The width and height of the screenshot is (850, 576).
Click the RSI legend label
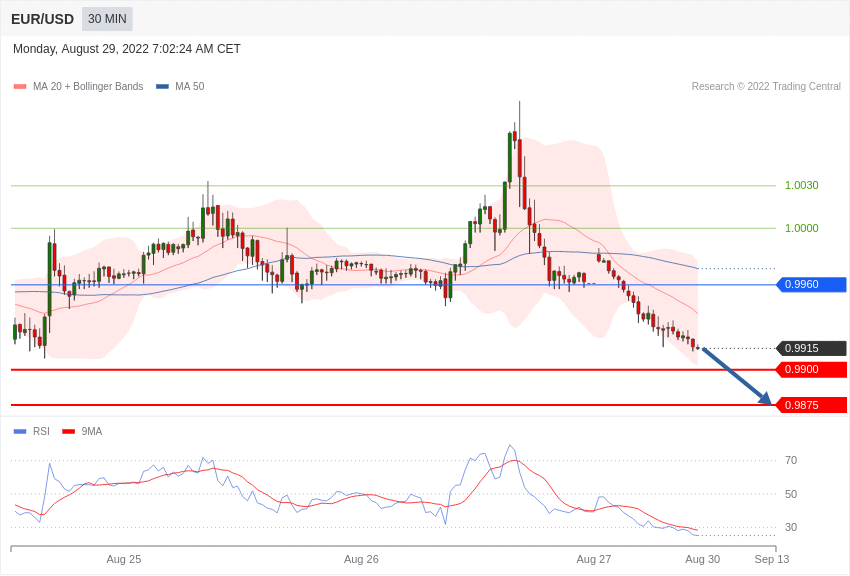click(41, 432)
